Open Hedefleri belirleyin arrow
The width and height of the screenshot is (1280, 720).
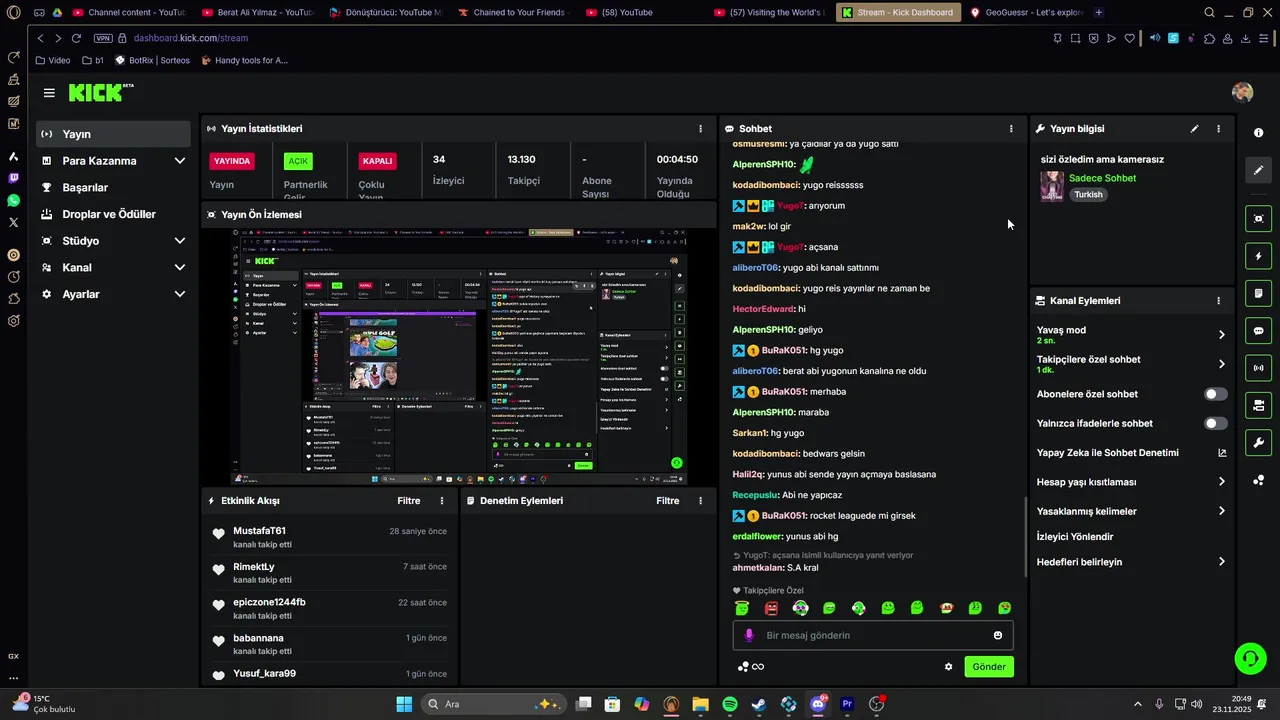click(x=1221, y=562)
